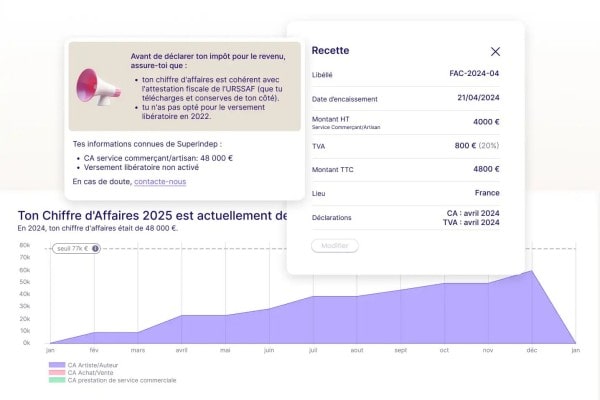
Task: Click the CA : avril 2024 declaration
Action: pos(473,213)
